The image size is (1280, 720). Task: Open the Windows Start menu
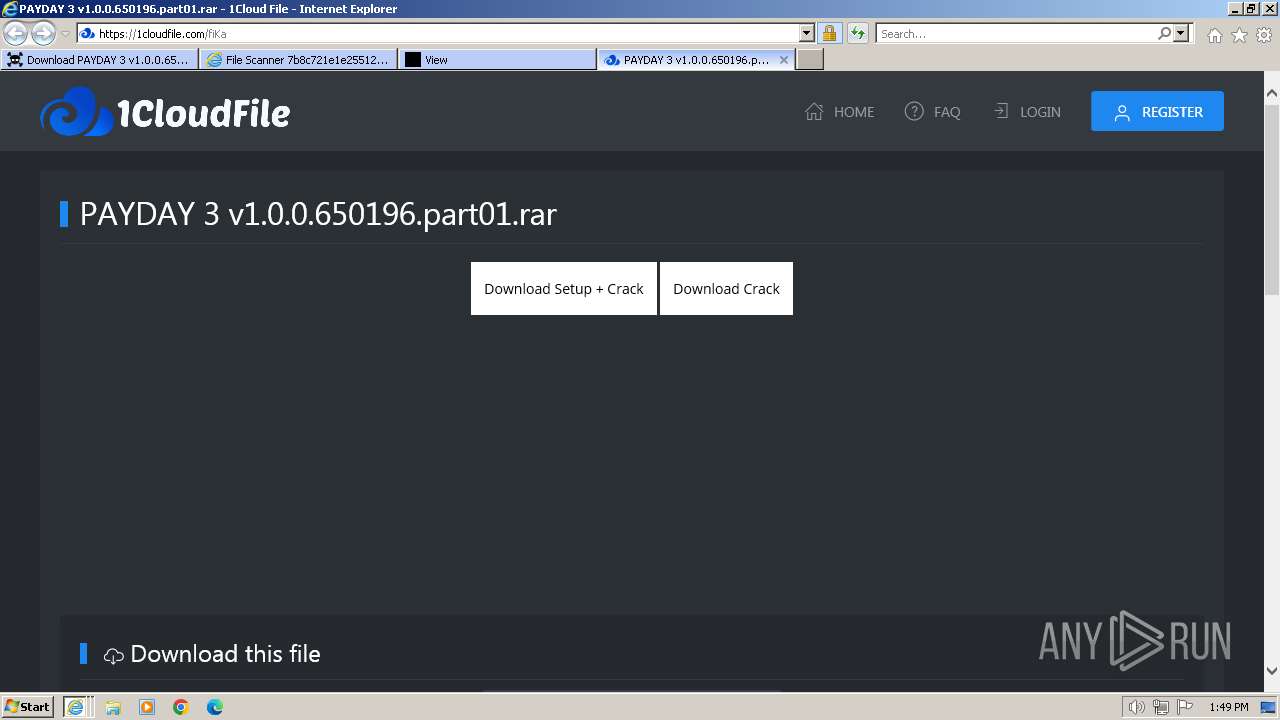point(28,706)
